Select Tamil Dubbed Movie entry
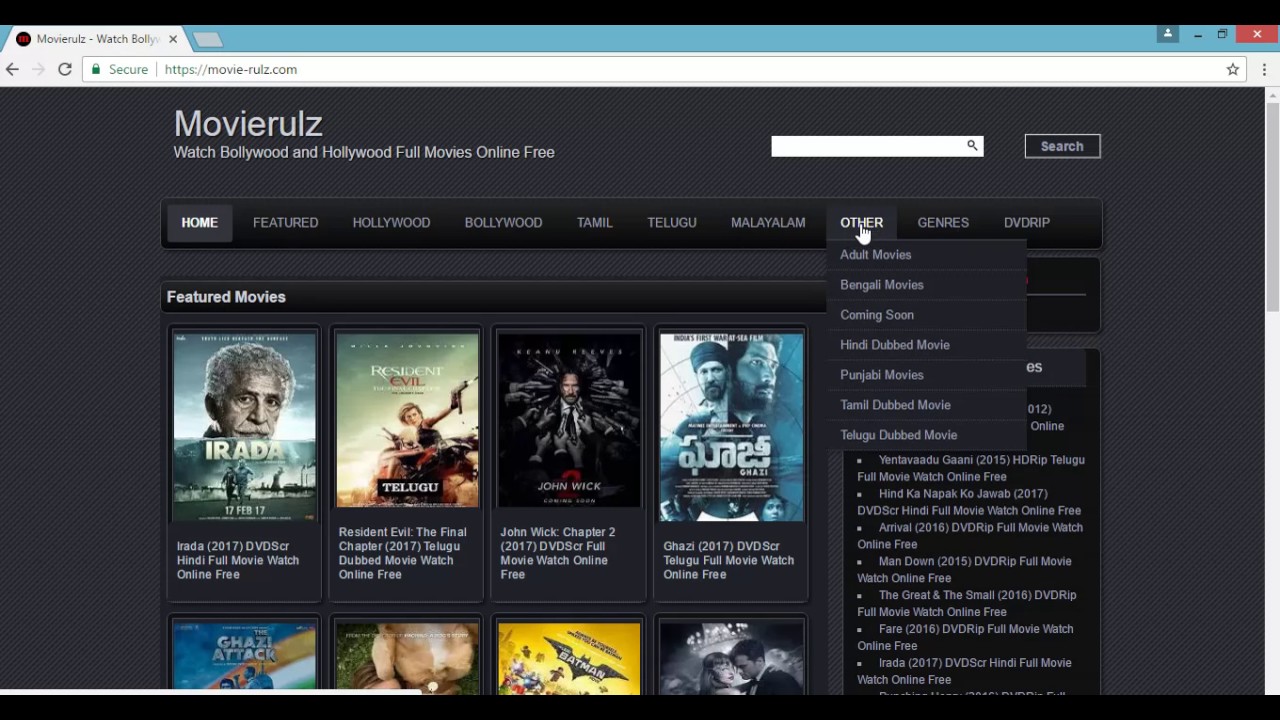This screenshot has width=1280, height=720. (x=927, y=405)
